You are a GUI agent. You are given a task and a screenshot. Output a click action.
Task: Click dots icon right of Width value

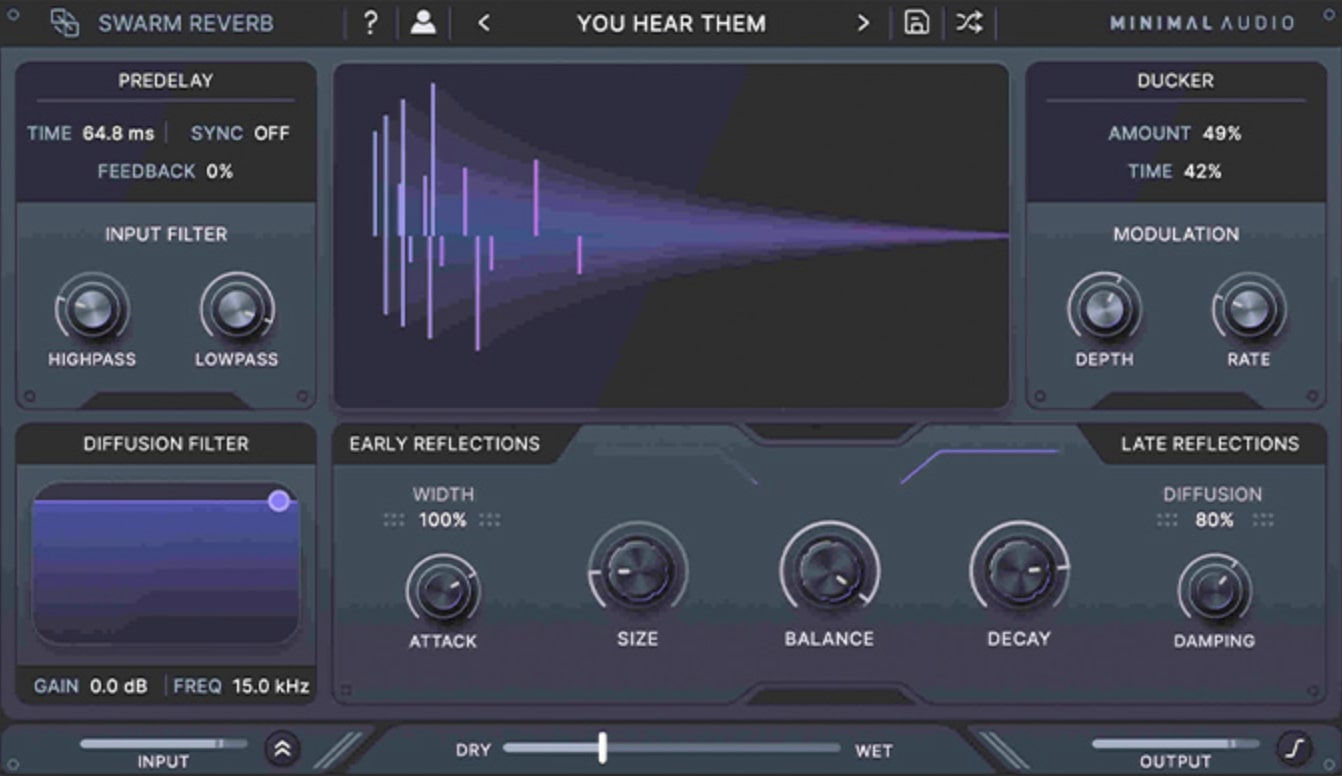(x=490, y=520)
